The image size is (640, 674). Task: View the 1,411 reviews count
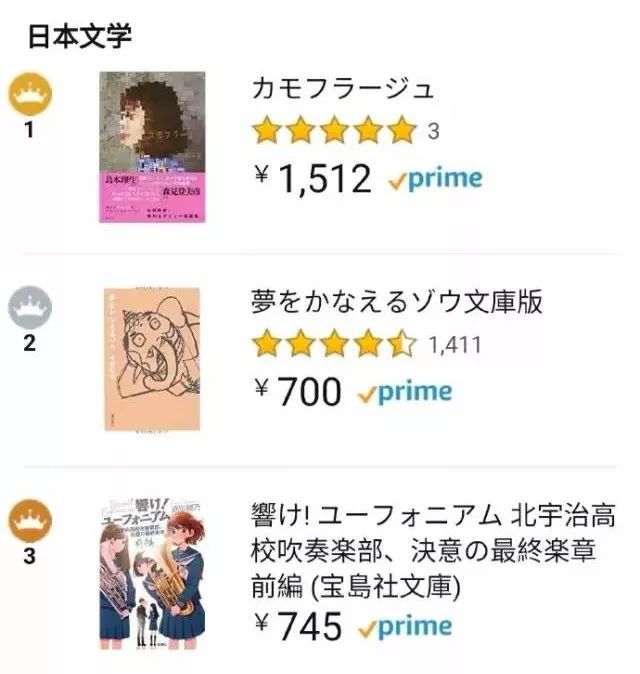tap(454, 345)
